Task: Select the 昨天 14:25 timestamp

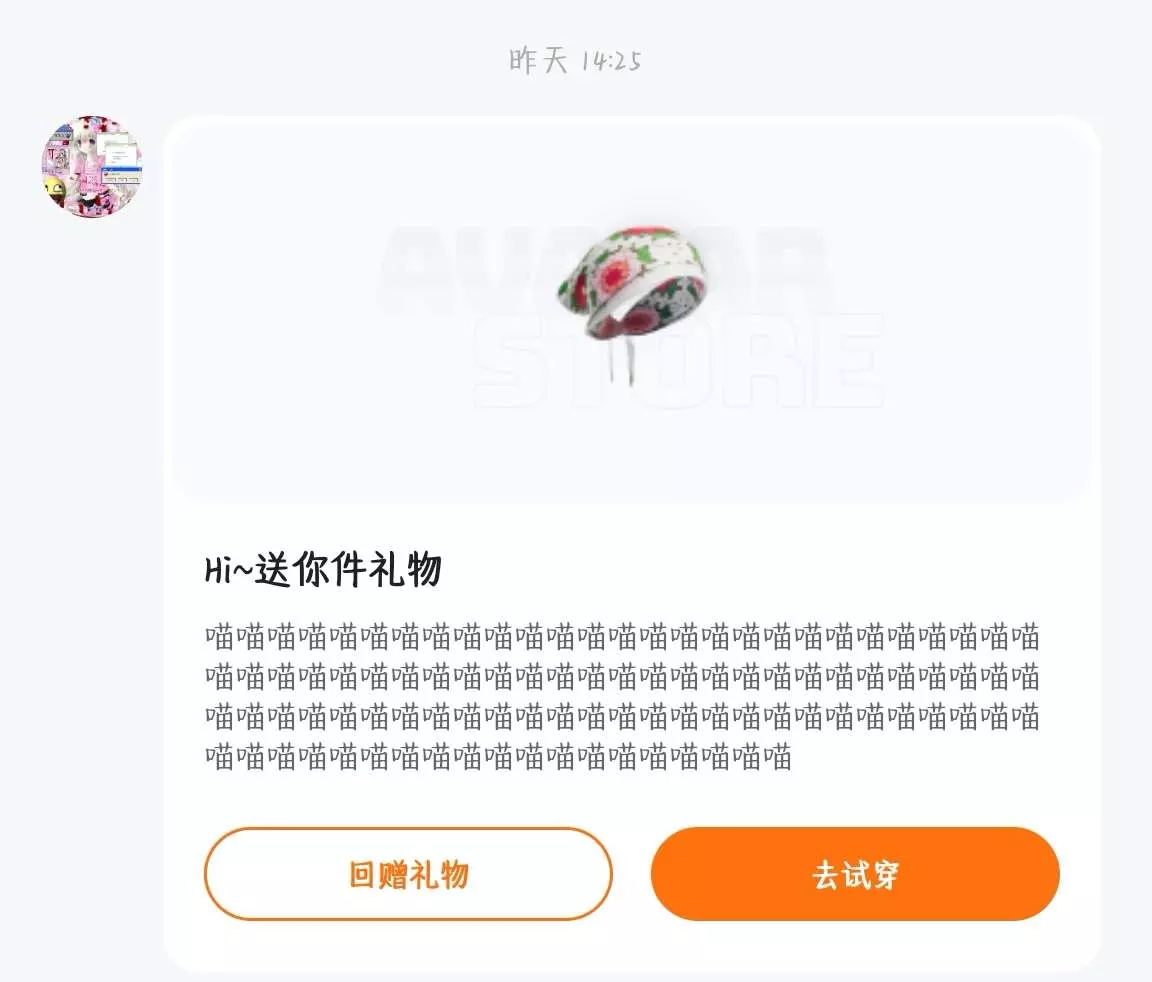Action: [575, 60]
